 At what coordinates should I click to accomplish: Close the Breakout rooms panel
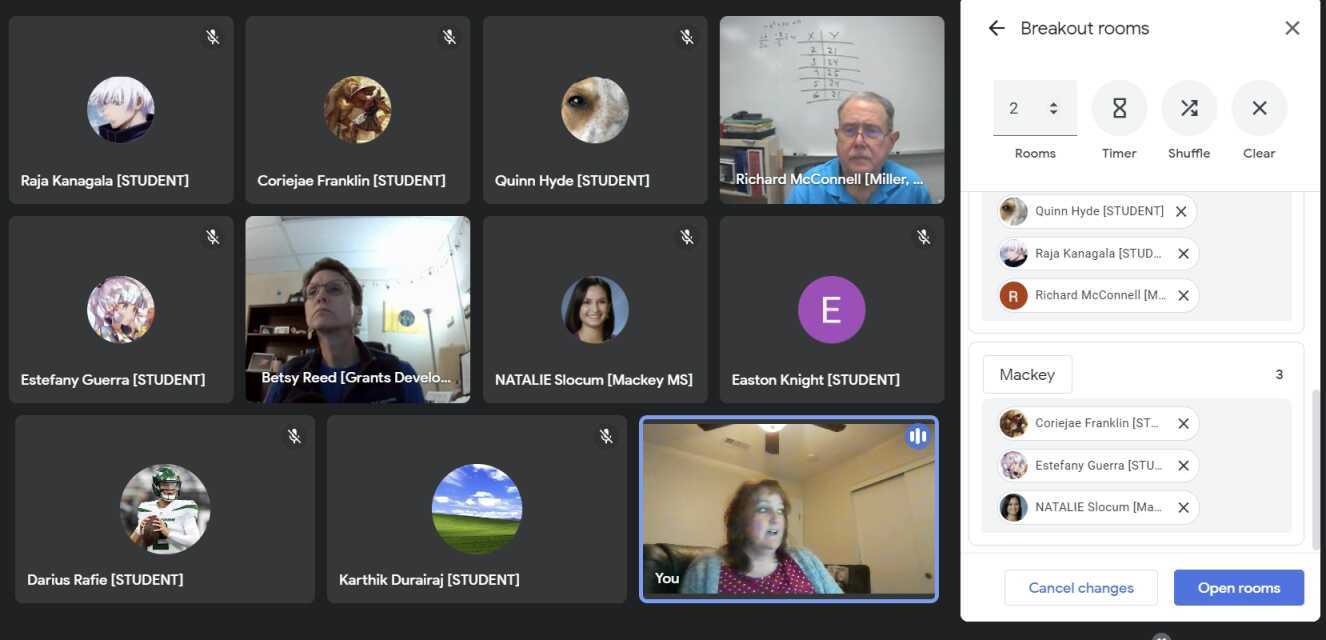1292,28
